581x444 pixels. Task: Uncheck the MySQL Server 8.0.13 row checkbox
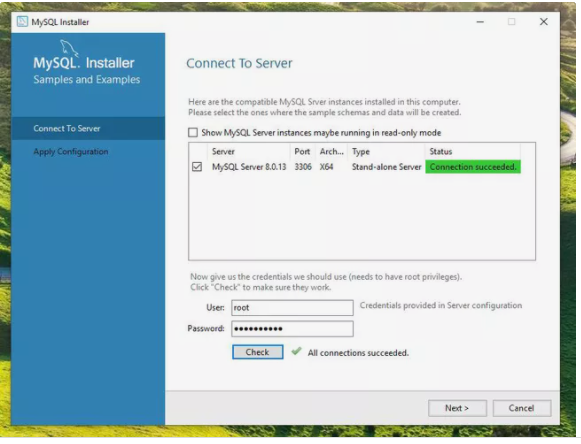pos(197,167)
